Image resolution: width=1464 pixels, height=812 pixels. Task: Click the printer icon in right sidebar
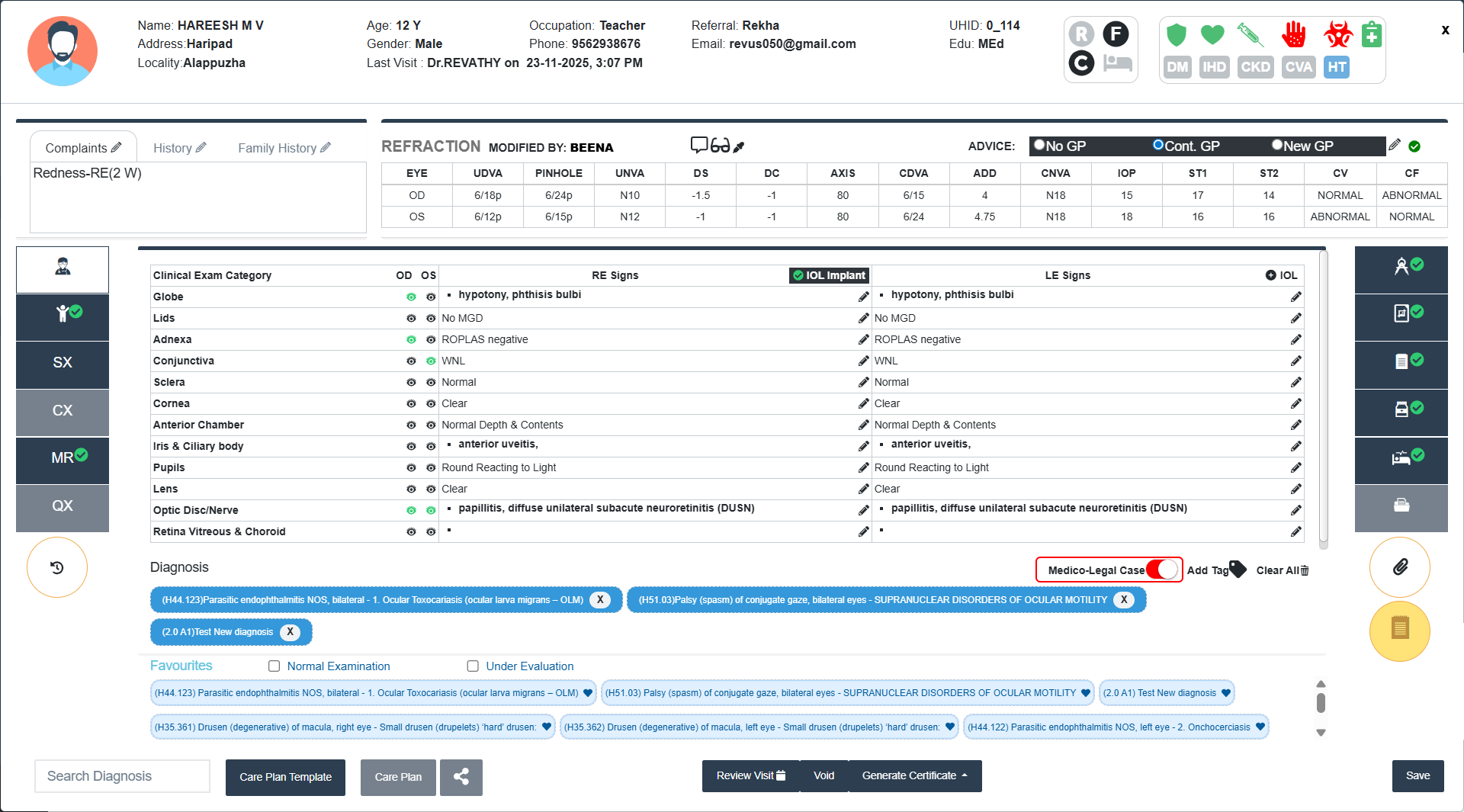pos(1401,505)
